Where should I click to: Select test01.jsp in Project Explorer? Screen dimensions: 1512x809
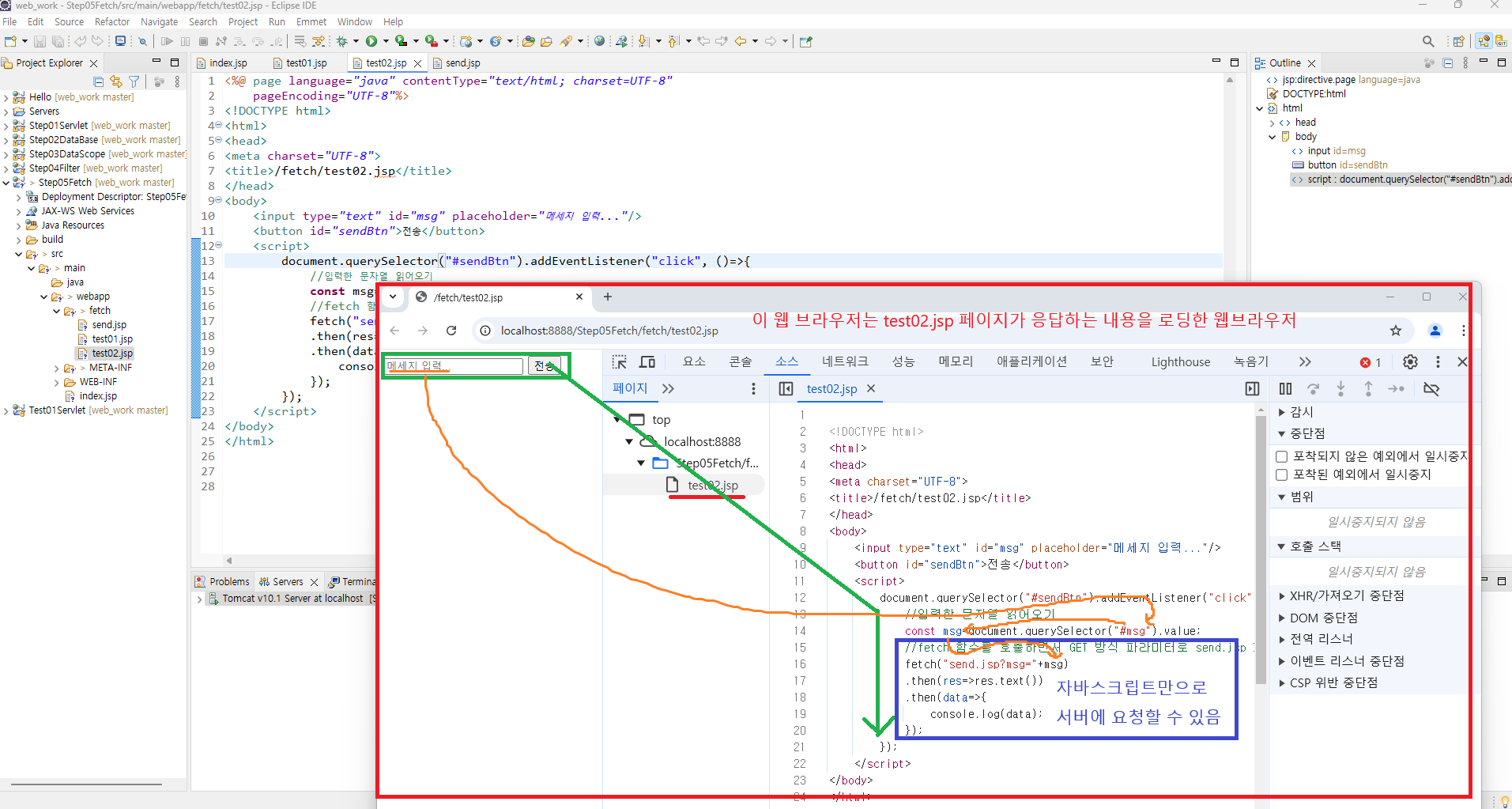click(112, 339)
